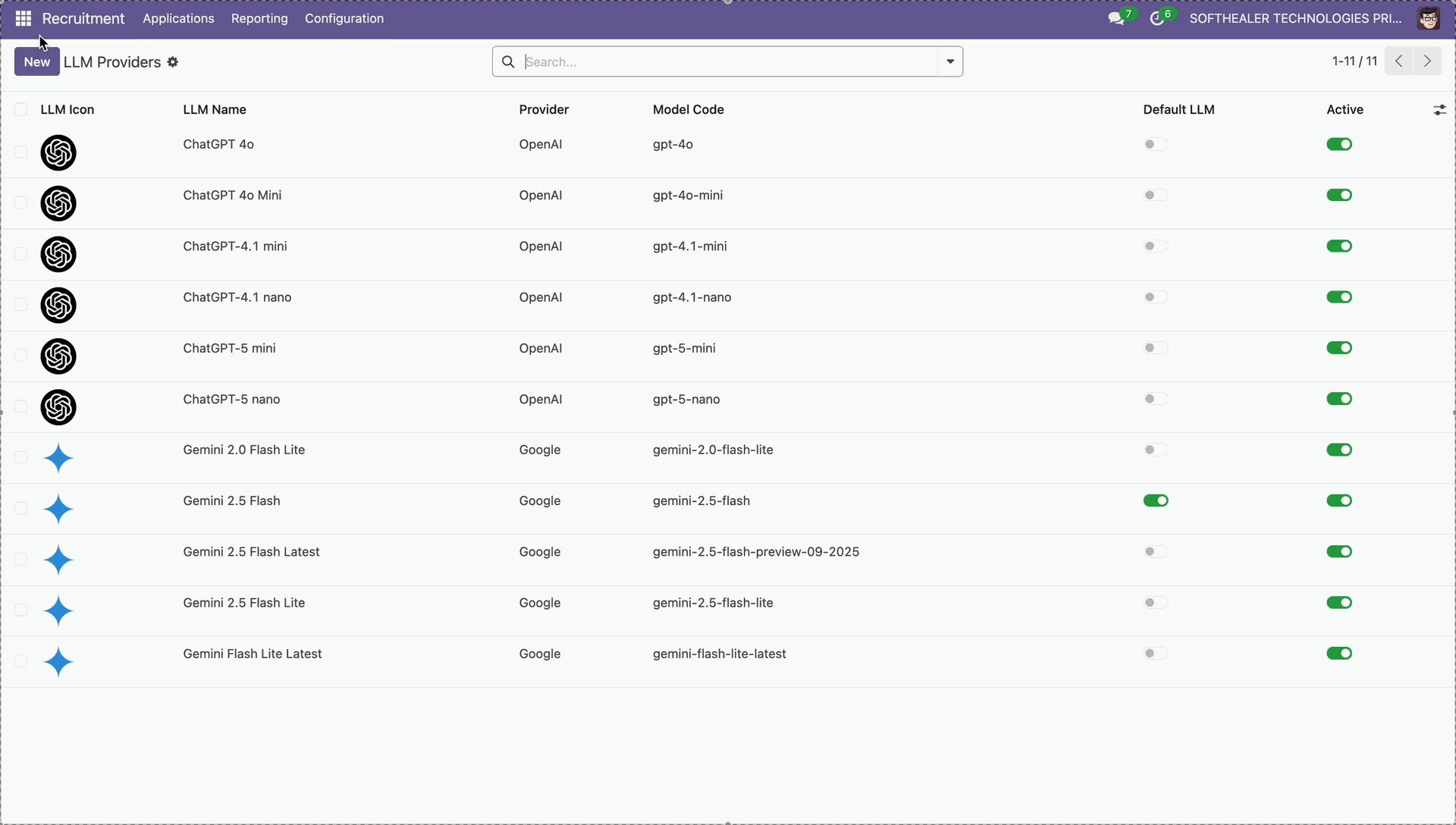Click the New button
This screenshot has height=825, width=1456.
(36, 62)
